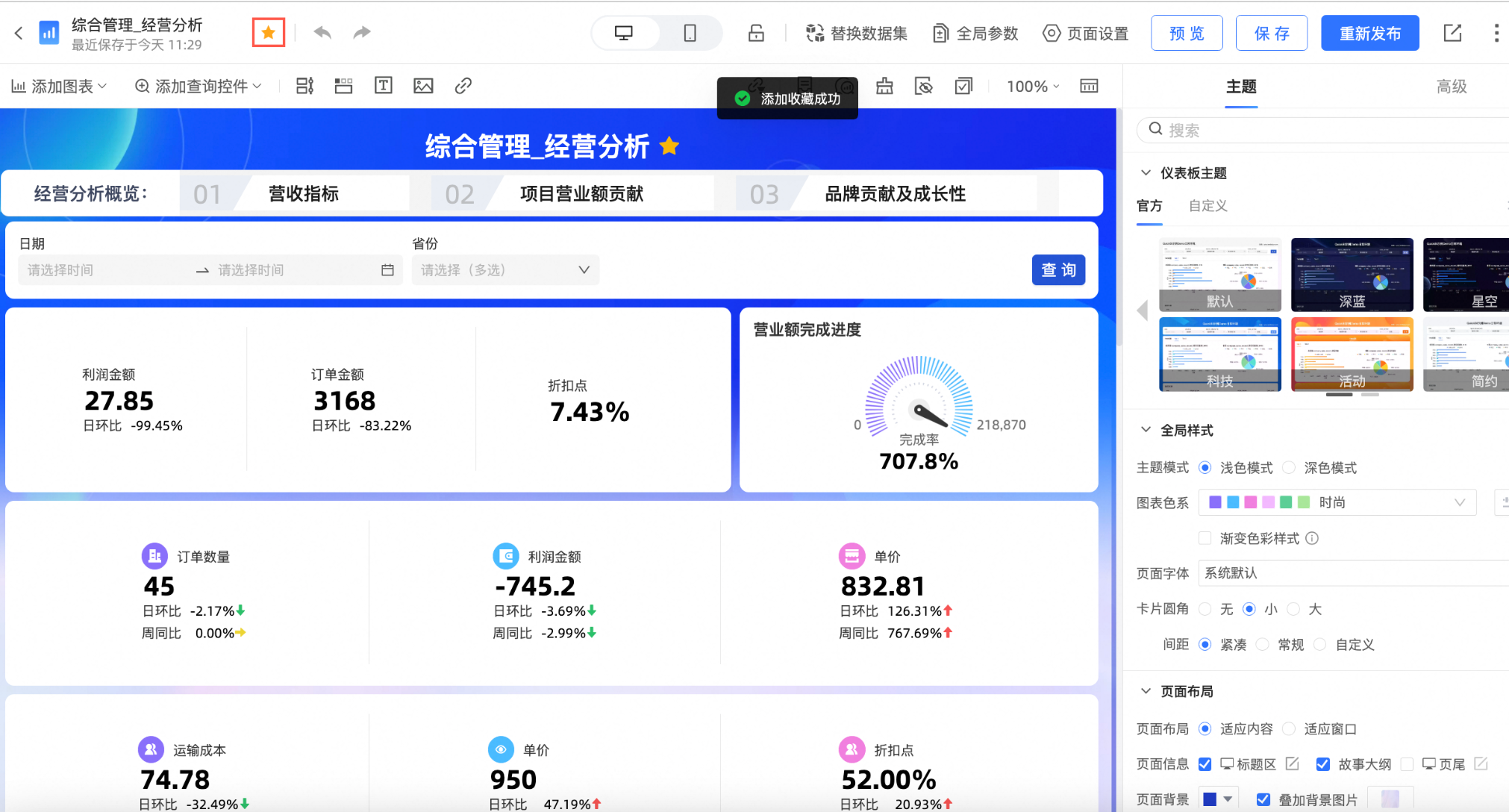This screenshot has width=1509, height=812.
Task: Click the back arrow icon
Action: pyautogui.click(x=19, y=33)
